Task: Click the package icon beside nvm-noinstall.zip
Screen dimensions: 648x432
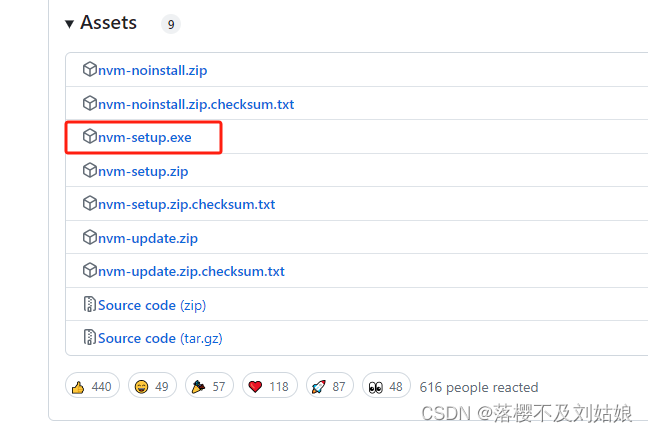Action: [90, 69]
